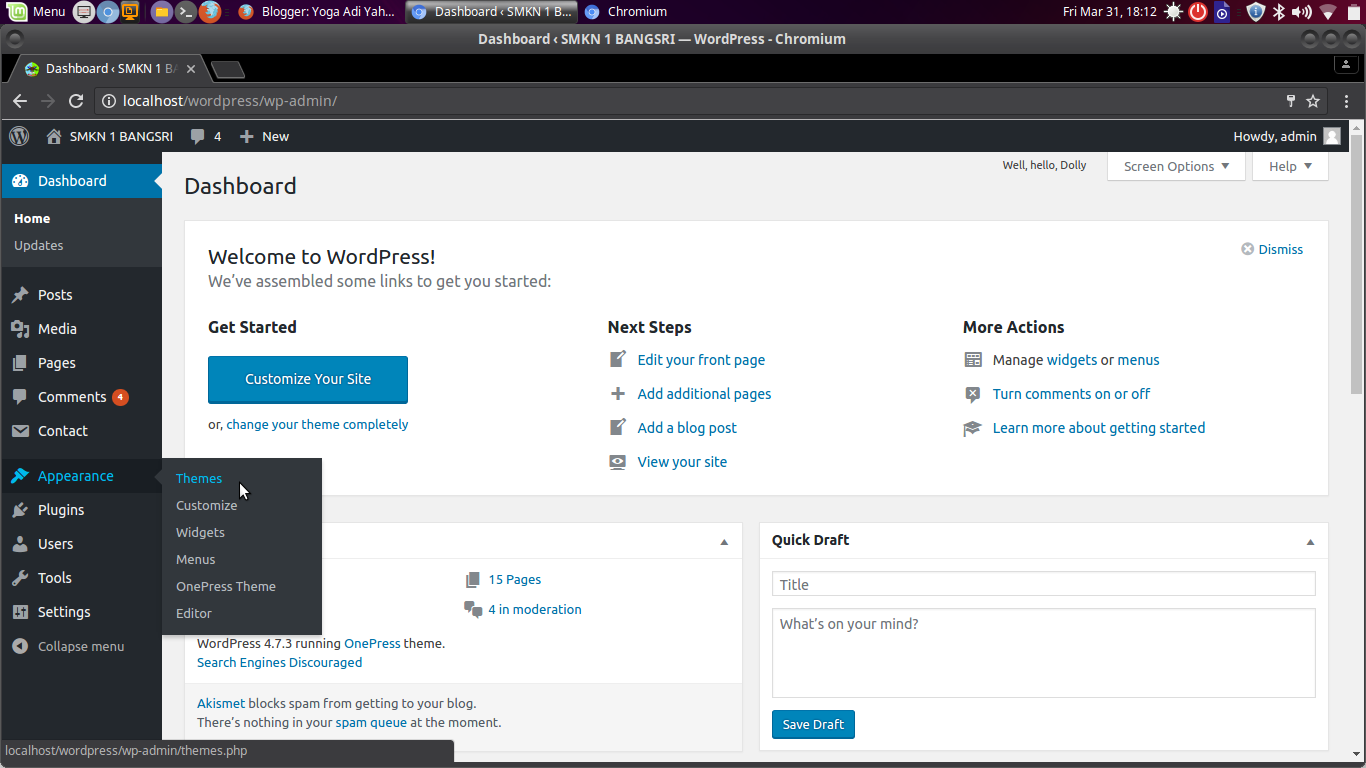Open the Search Engines Discouraged link
Viewport: 1366px width, 768px height.
point(280,662)
